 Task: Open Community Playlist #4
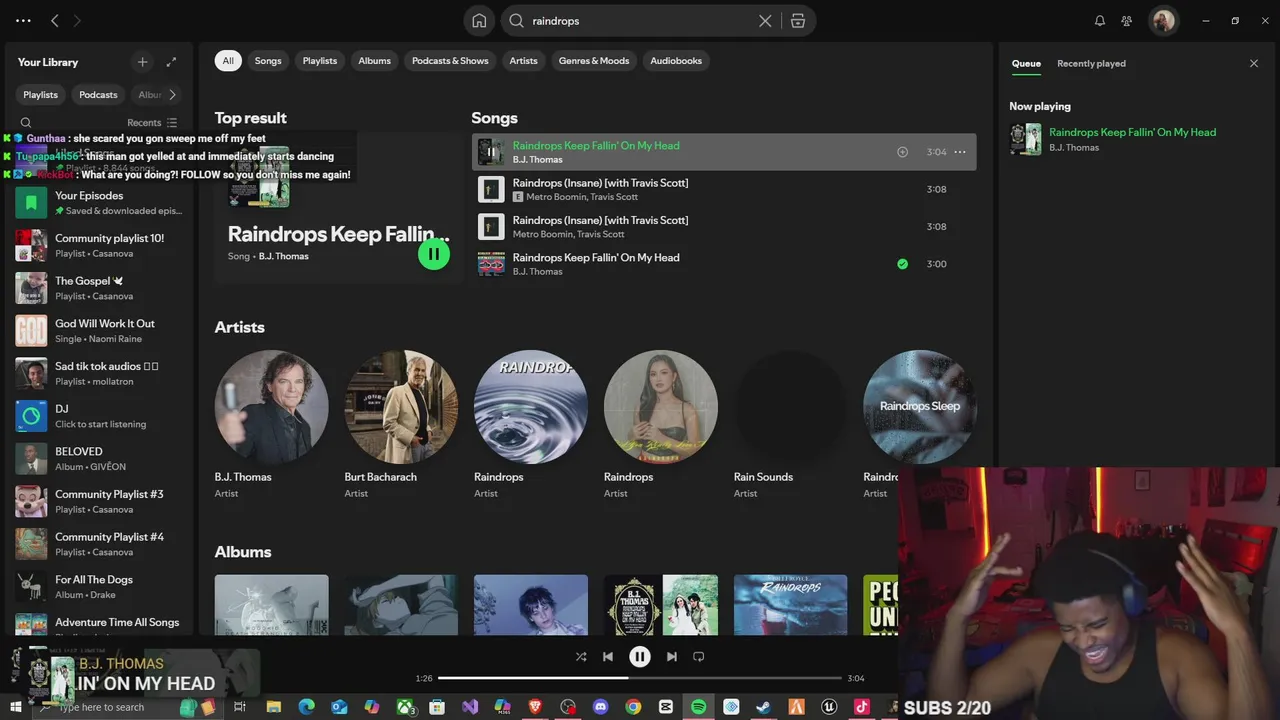100,544
